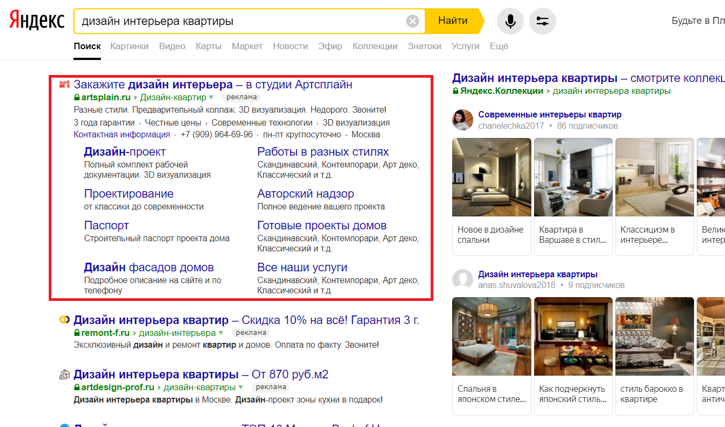Open anas.shuvalova2018 profile avatar
The width and height of the screenshot is (725, 427).
(462, 279)
